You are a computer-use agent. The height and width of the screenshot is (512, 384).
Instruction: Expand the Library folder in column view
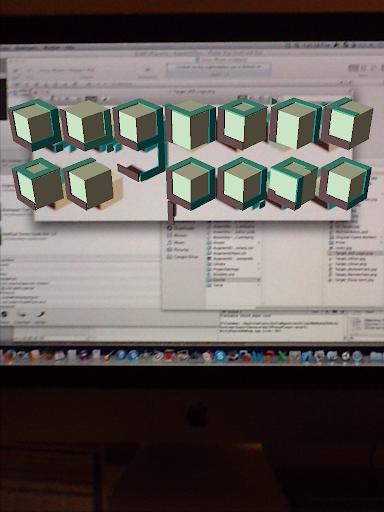[x=233, y=264]
